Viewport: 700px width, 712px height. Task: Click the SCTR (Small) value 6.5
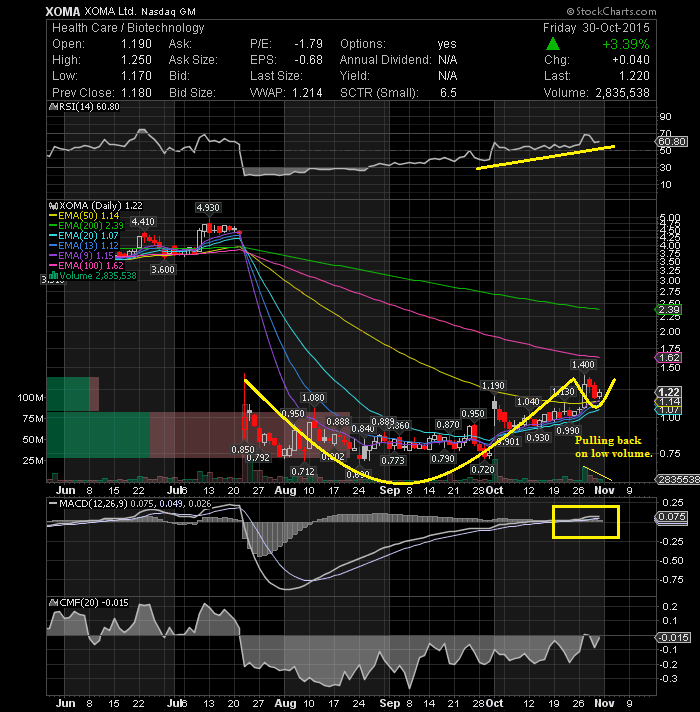click(x=448, y=93)
